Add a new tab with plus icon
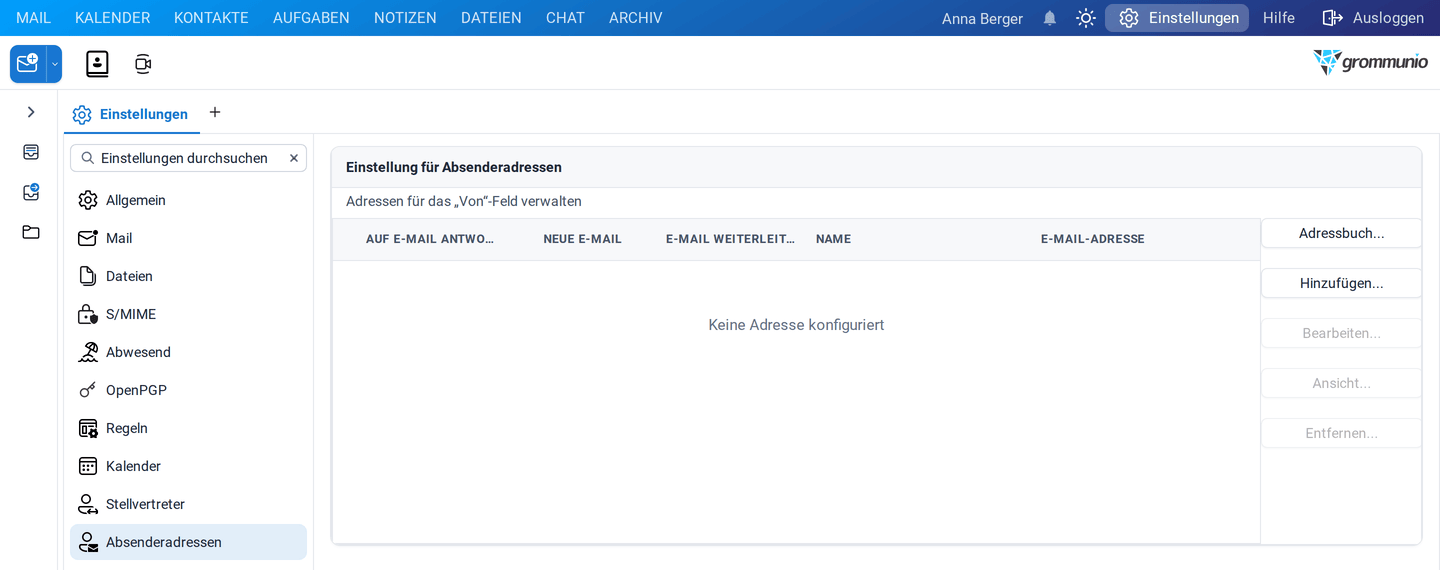The width and height of the screenshot is (1440, 570). (214, 112)
